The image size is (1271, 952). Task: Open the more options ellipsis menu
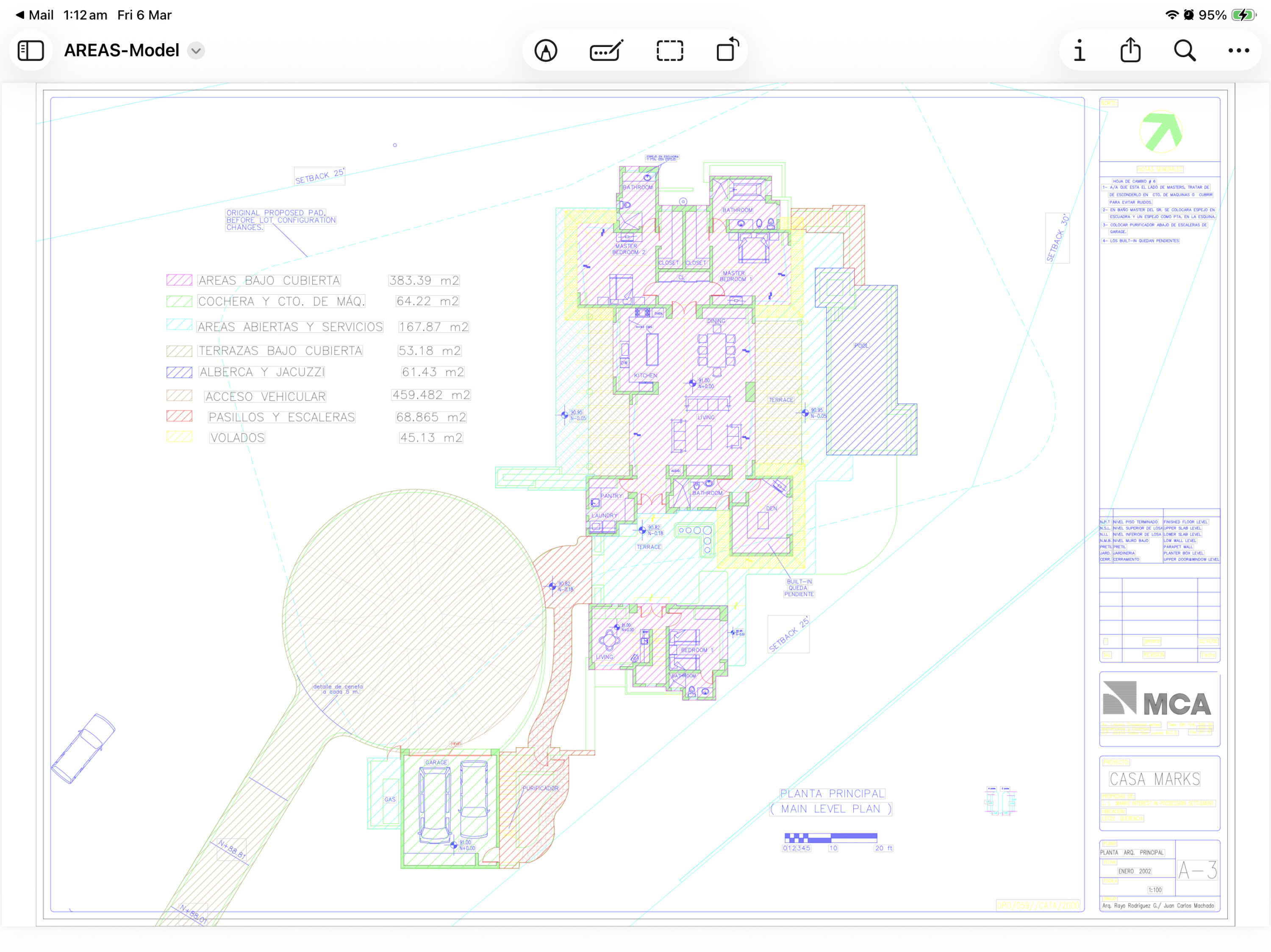[1238, 50]
